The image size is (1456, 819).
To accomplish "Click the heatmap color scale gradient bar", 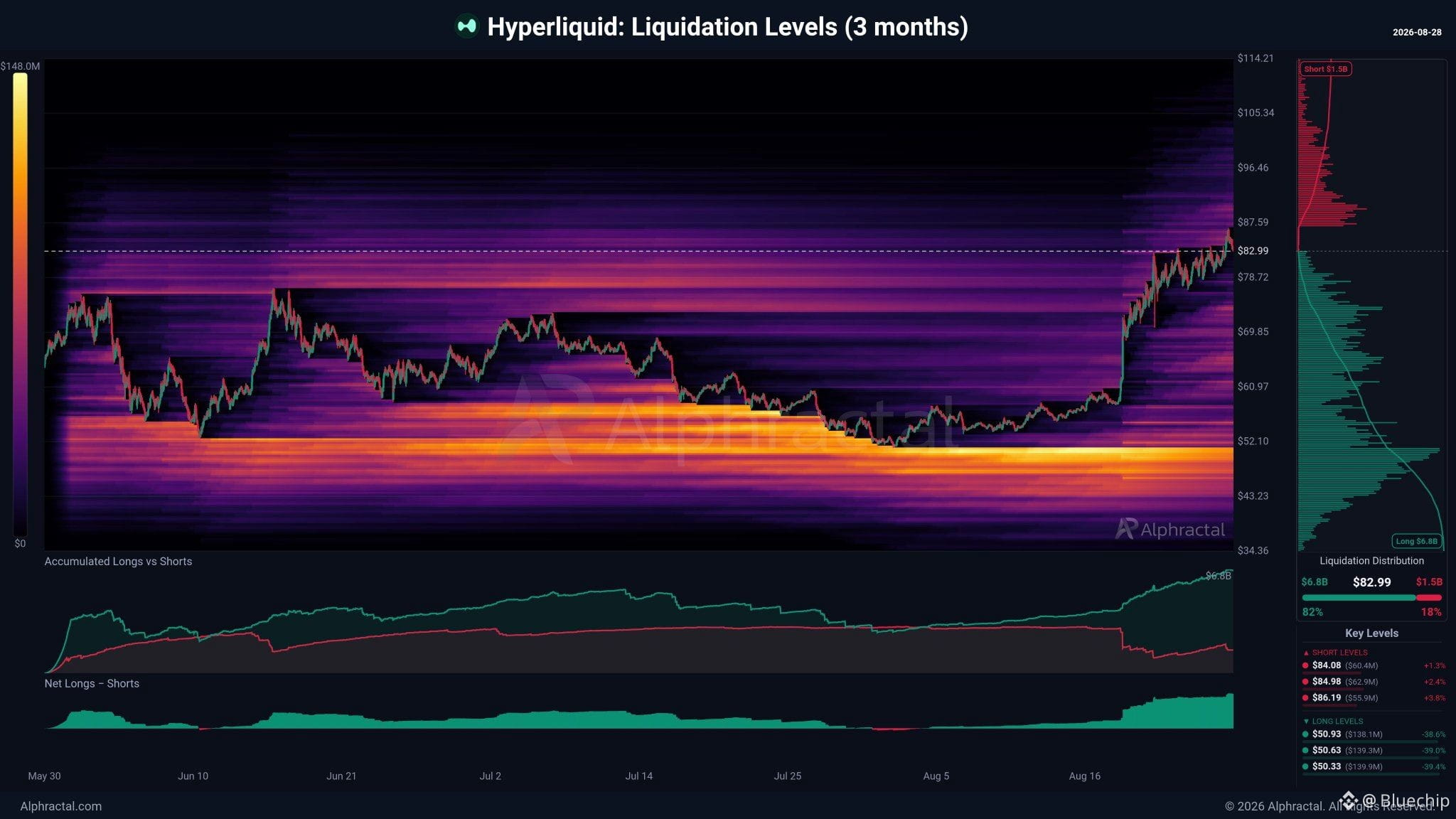I will [x=20, y=304].
